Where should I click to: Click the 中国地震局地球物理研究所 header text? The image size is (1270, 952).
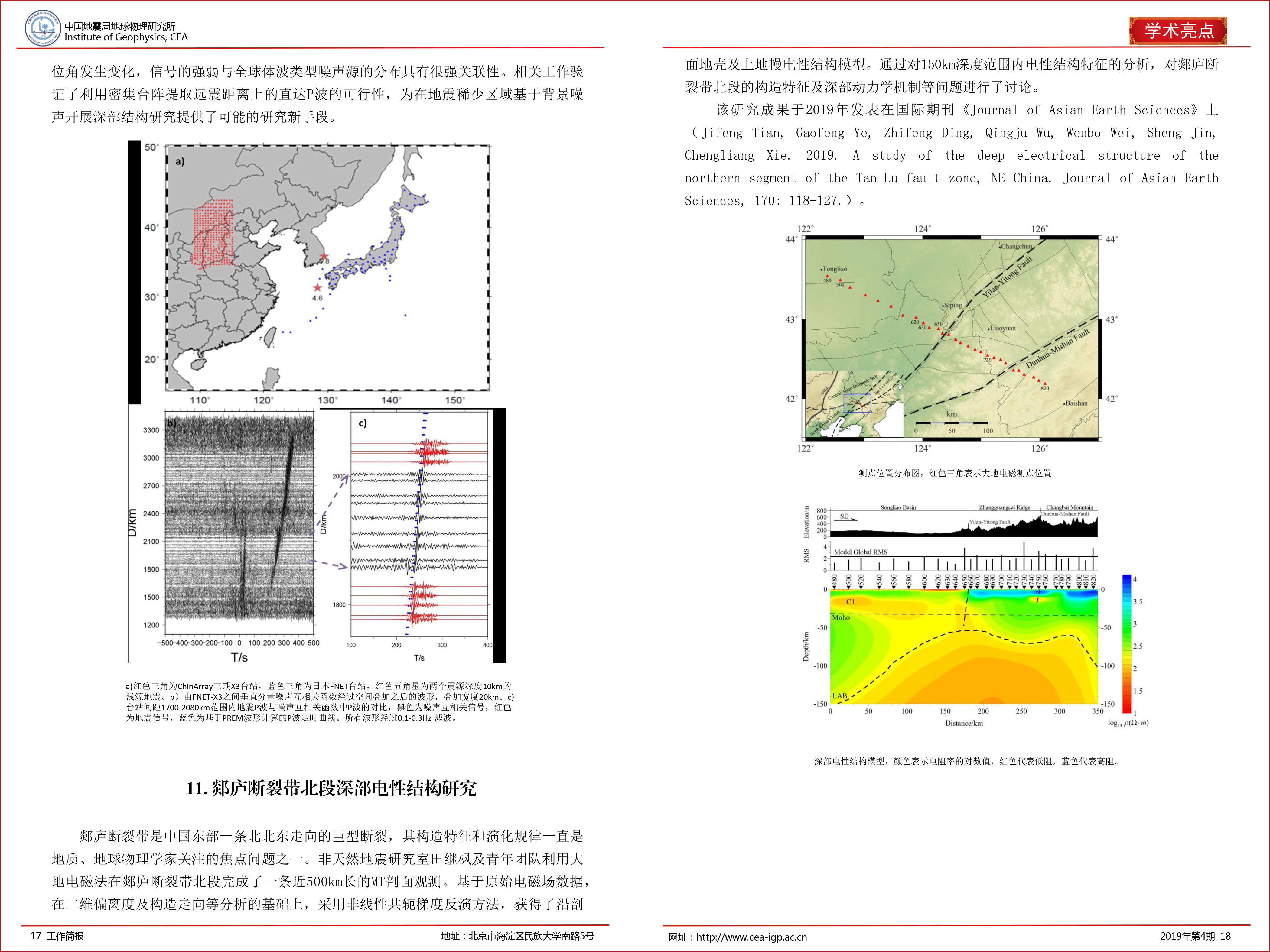click(x=119, y=26)
